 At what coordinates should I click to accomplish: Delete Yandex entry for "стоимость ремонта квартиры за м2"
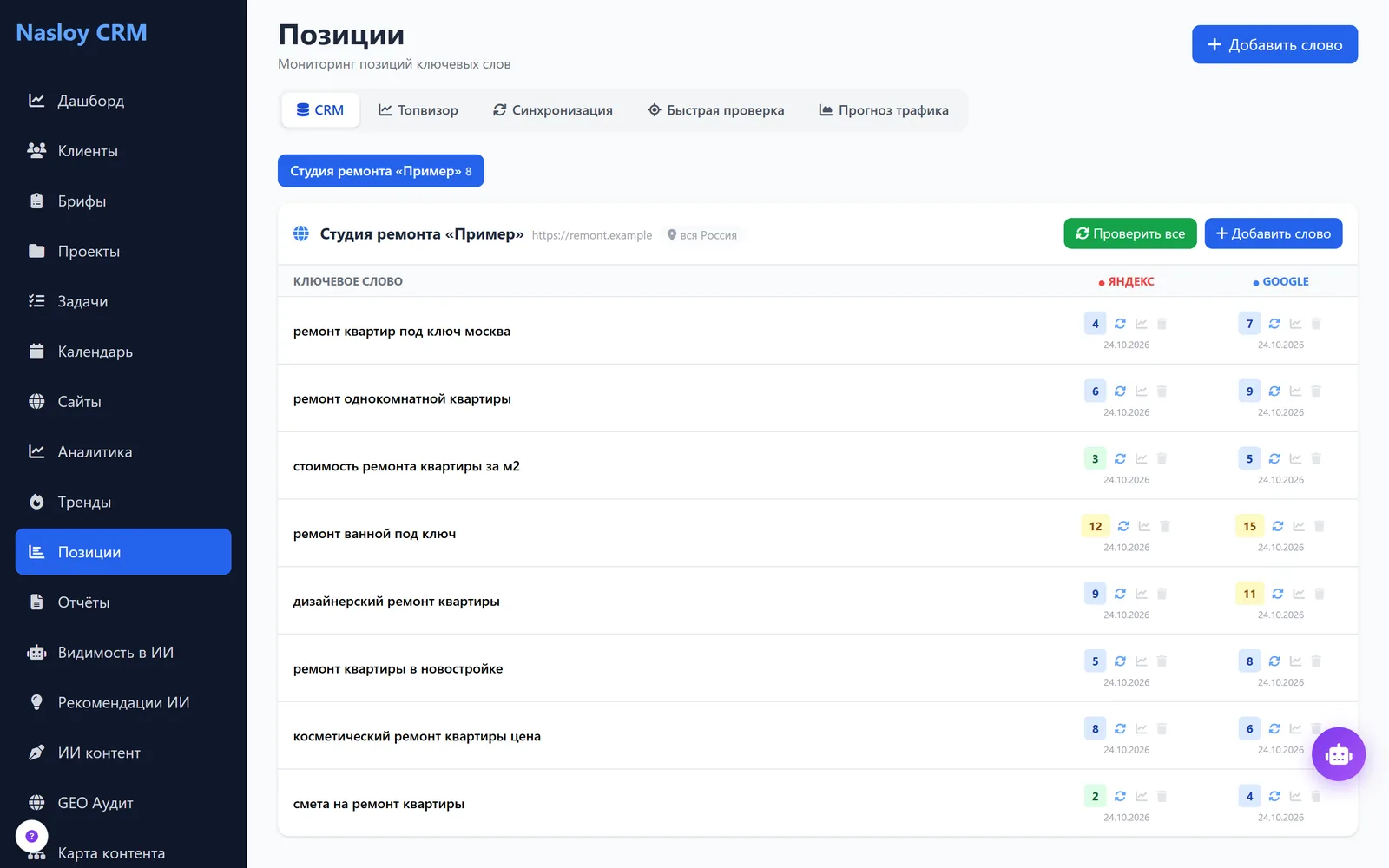(1162, 459)
